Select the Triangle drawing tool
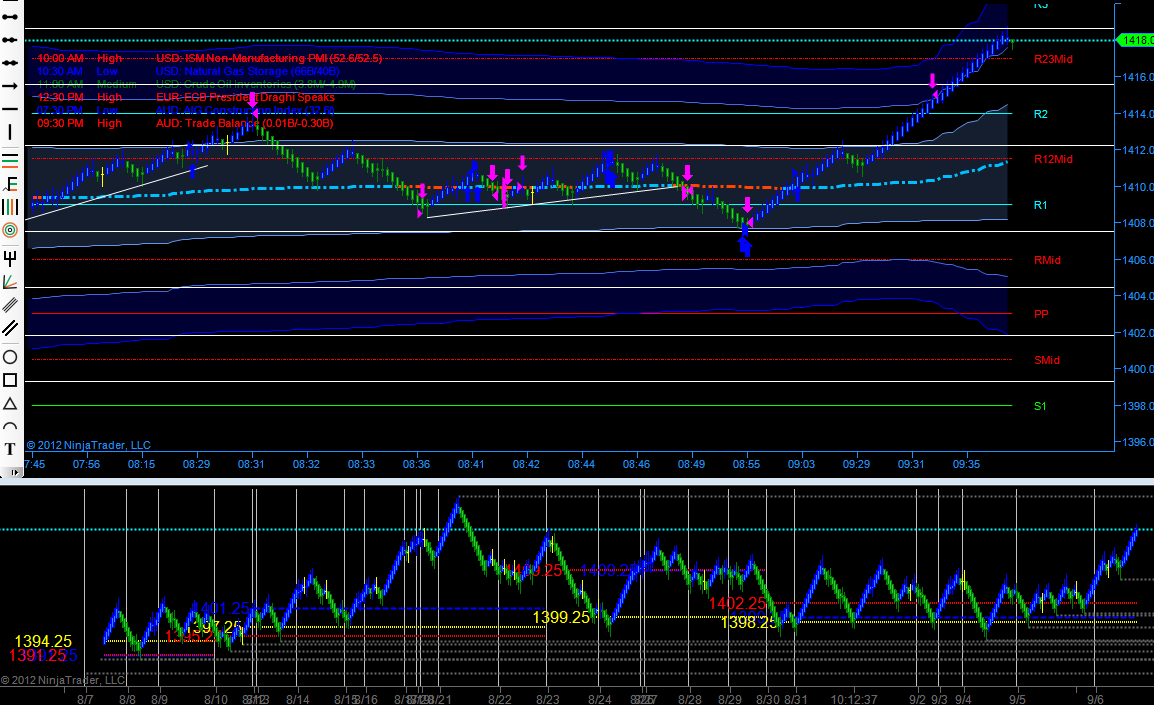 [10, 403]
